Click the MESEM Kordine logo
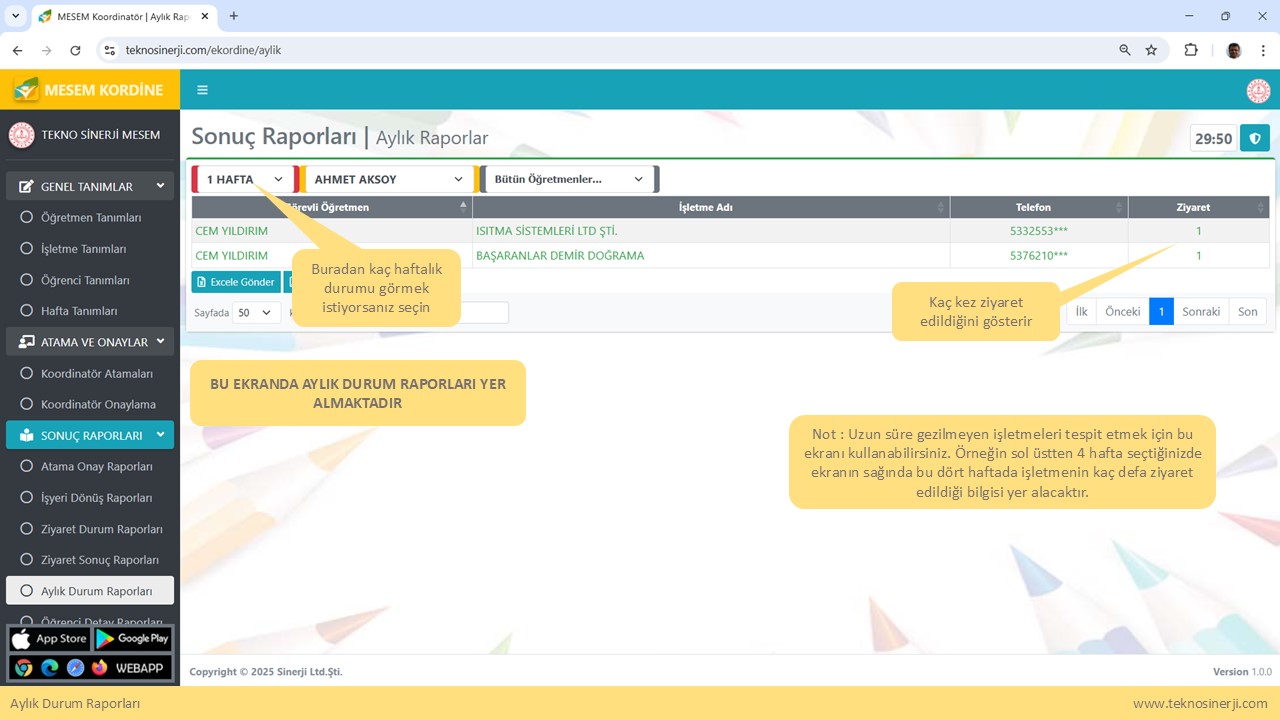 (x=89, y=90)
